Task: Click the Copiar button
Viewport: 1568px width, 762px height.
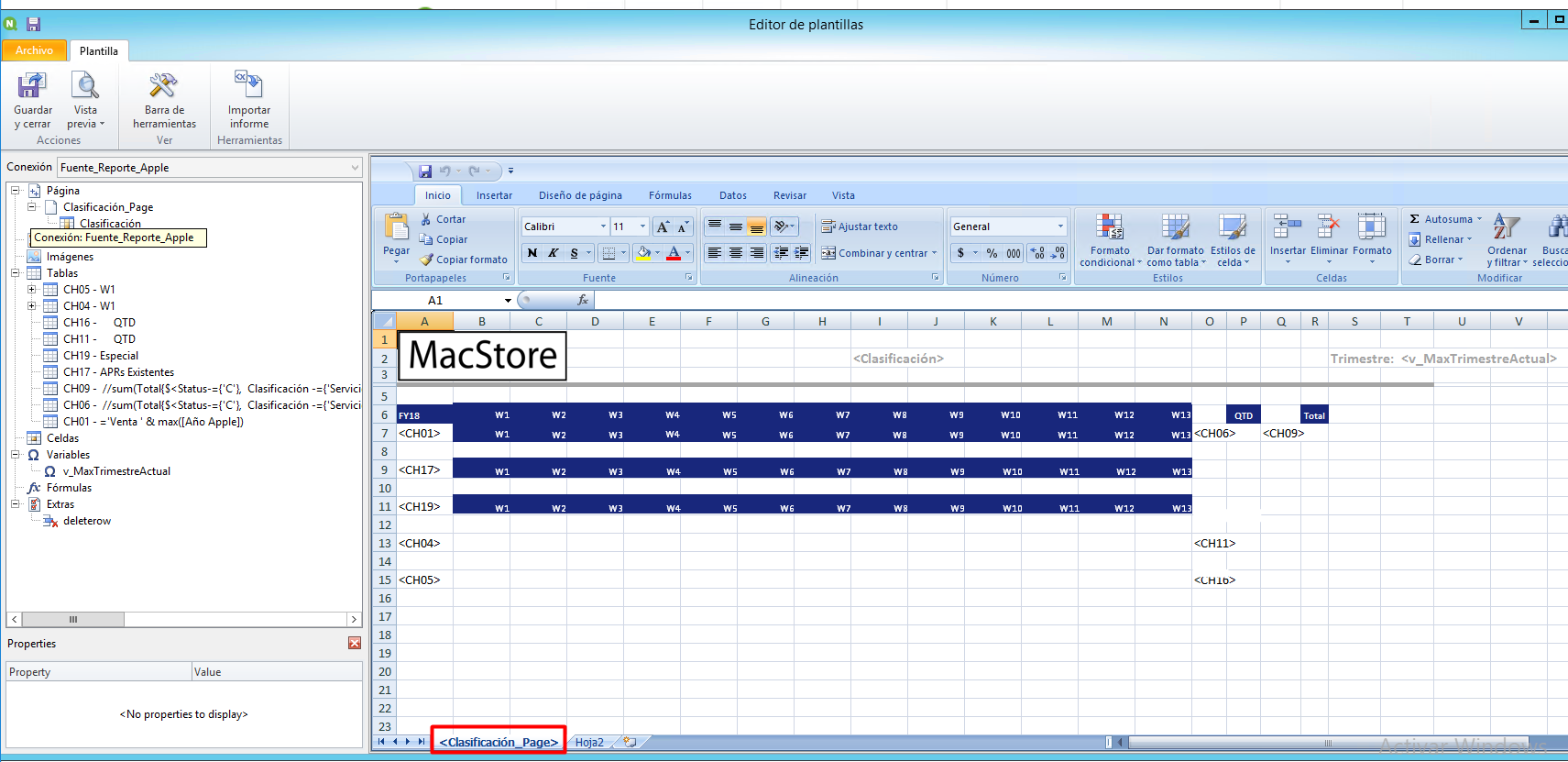Action: pos(444,239)
